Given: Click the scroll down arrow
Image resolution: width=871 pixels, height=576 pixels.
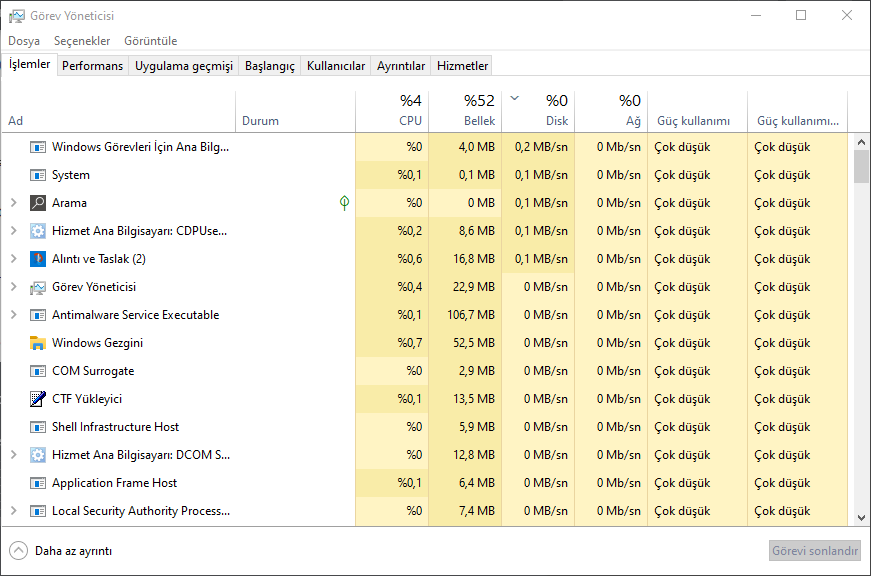Looking at the screenshot, I should (861, 518).
